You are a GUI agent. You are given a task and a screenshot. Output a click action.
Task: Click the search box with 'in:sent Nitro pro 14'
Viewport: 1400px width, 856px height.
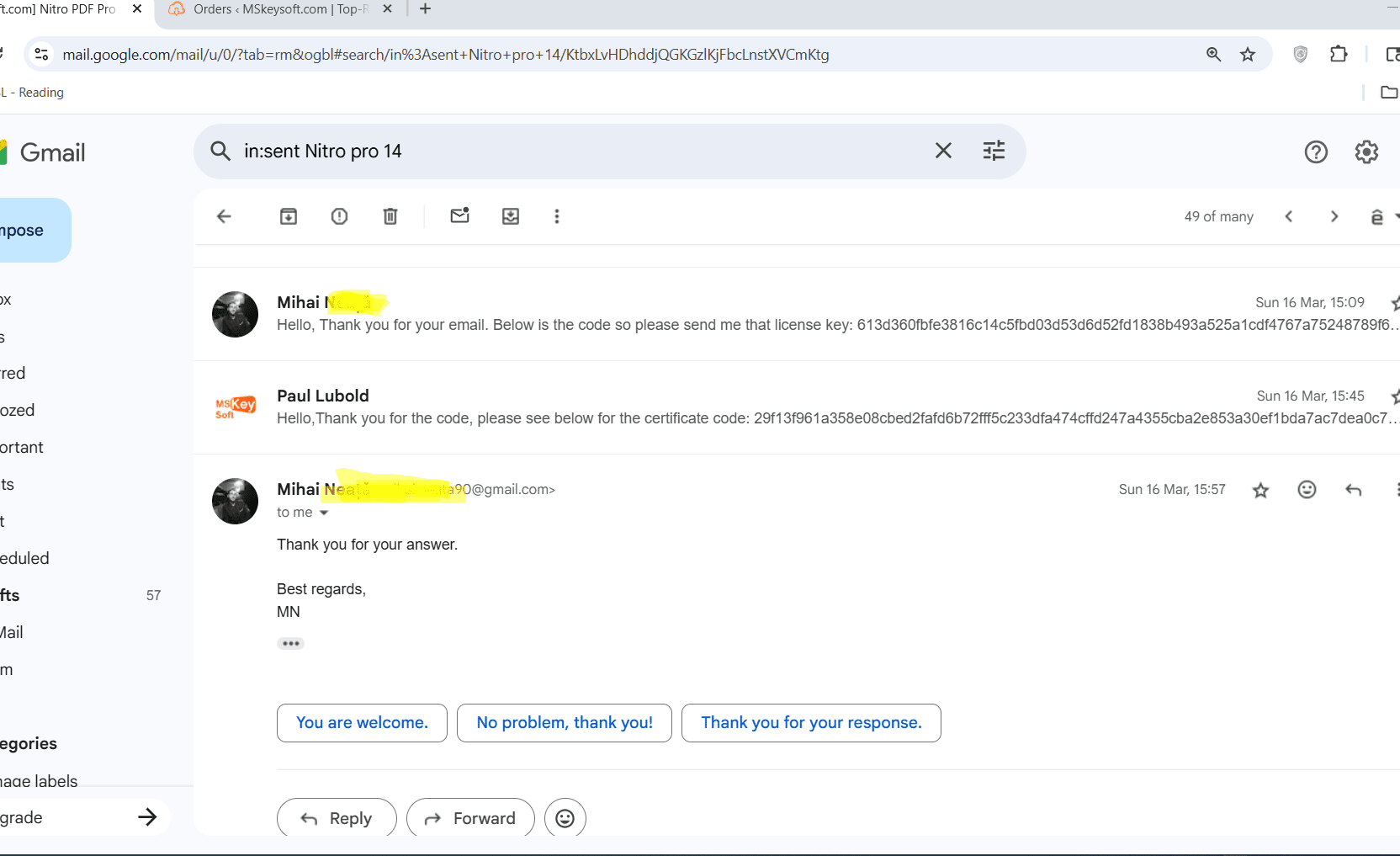click(x=572, y=152)
